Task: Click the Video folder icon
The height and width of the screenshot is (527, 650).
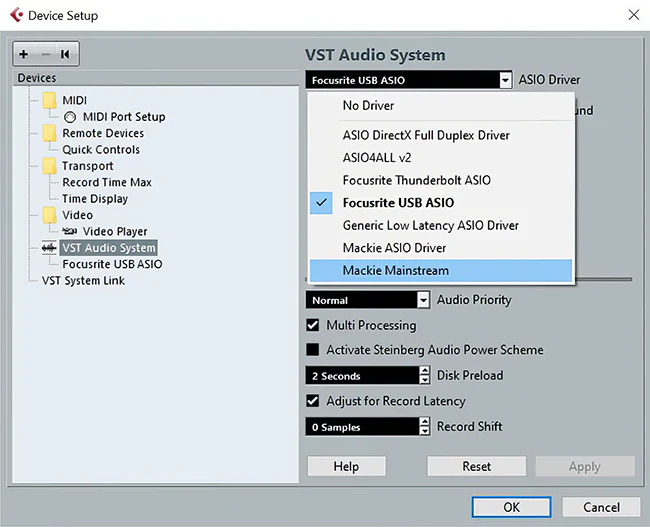Action: 49,215
